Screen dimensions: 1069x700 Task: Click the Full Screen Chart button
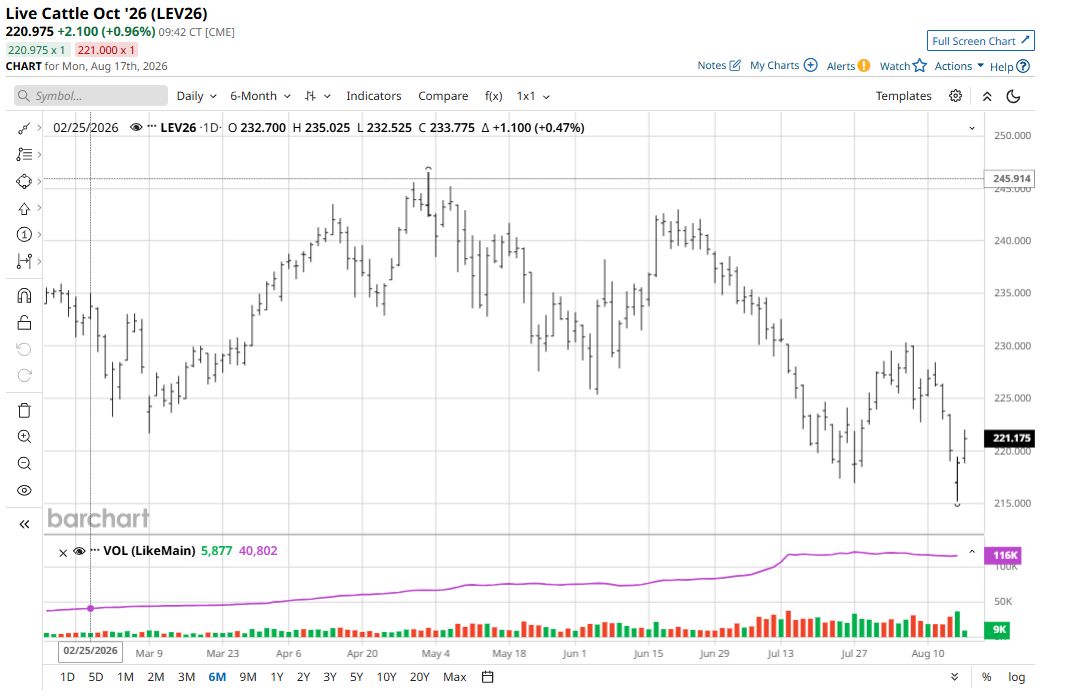[x=980, y=41]
